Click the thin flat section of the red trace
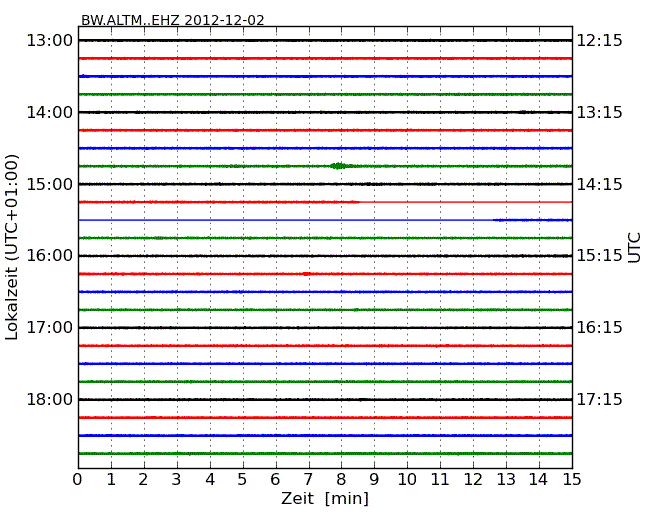650x520 pixels. (x=466, y=202)
